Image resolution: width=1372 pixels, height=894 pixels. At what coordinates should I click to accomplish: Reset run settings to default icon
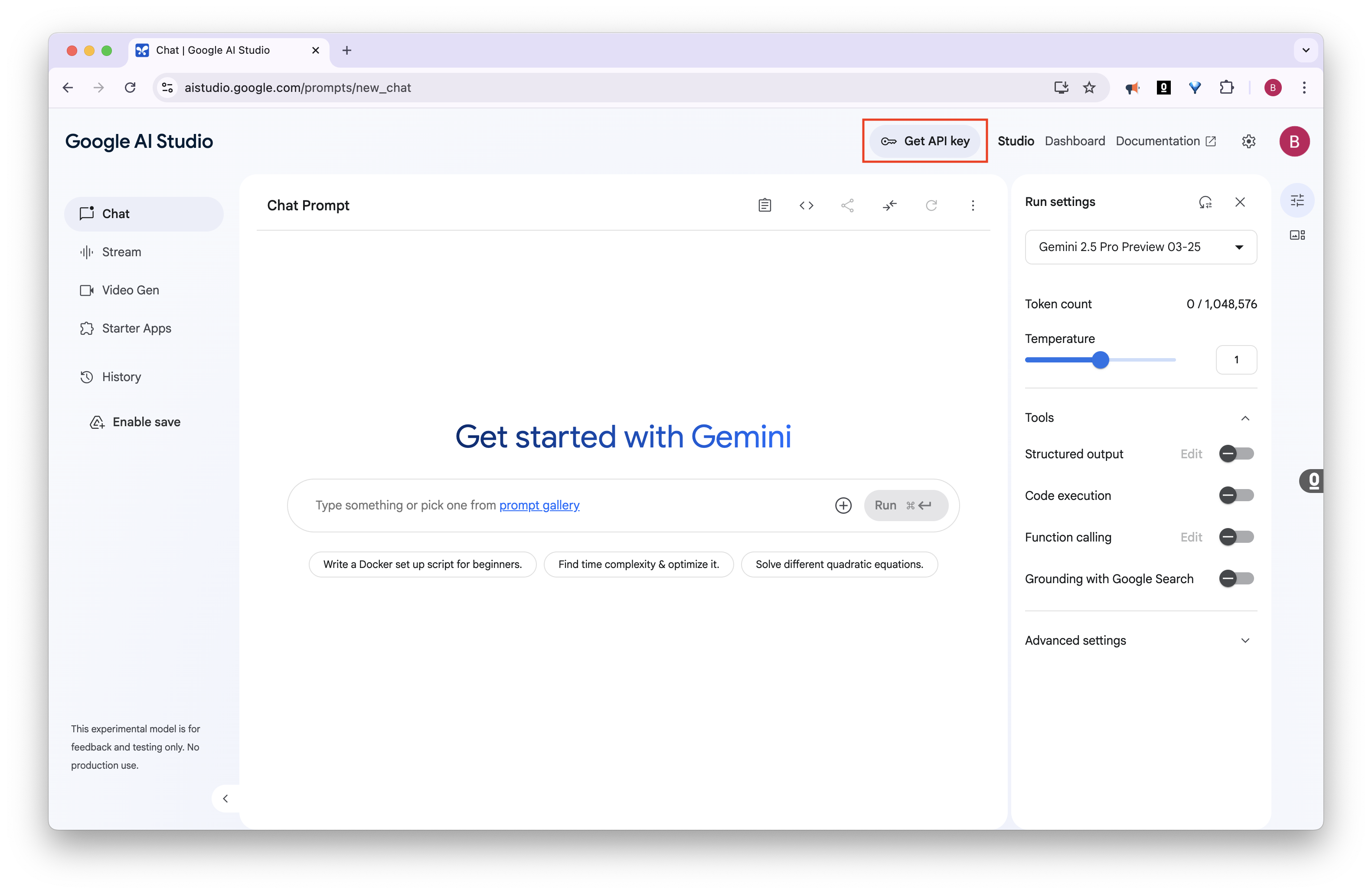pos(1205,202)
